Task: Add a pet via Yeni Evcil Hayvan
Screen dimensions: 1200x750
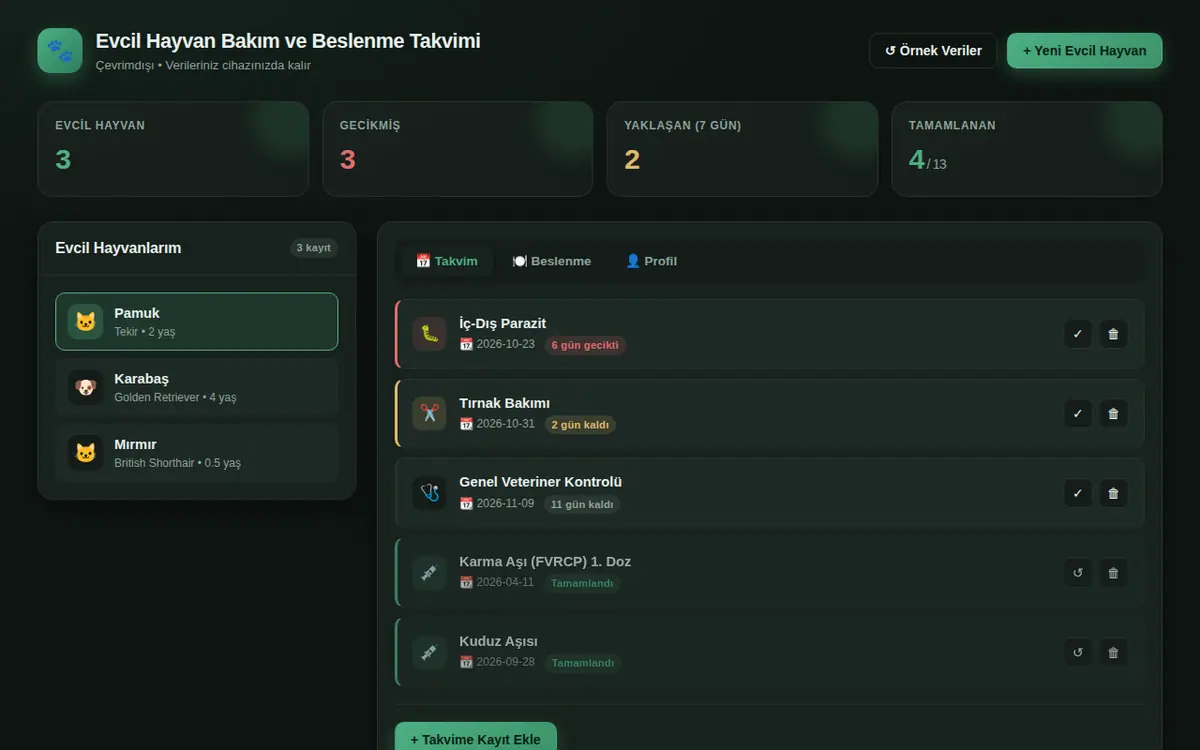Action: click(1084, 51)
